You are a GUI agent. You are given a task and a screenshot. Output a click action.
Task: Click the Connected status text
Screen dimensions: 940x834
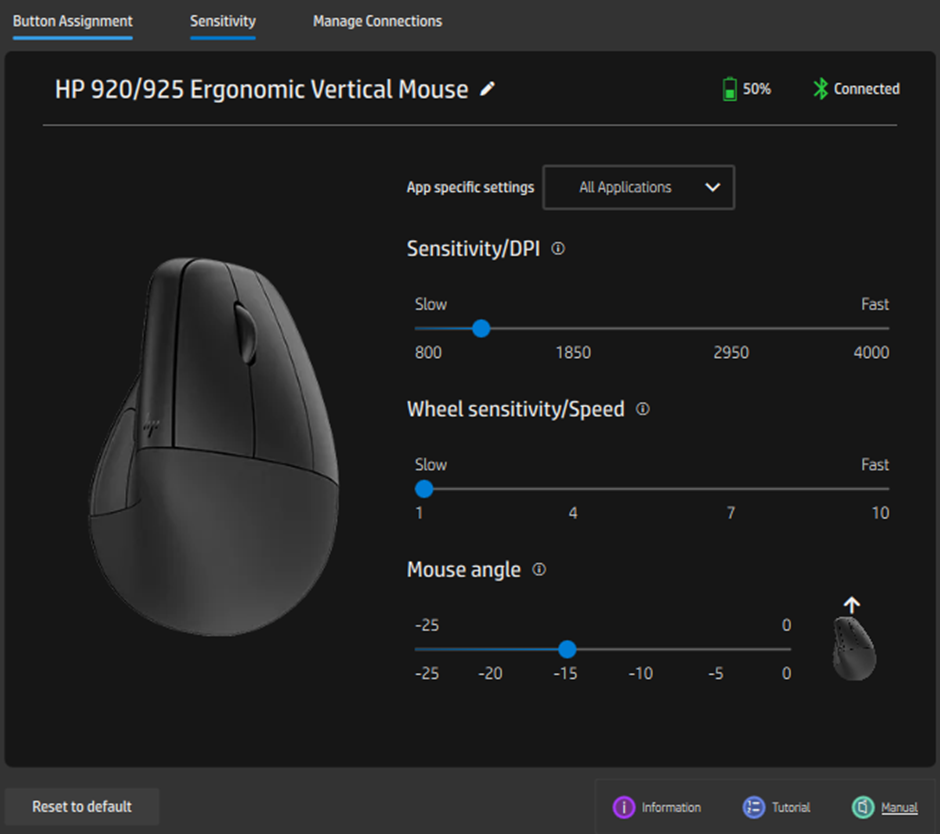pos(866,89)
